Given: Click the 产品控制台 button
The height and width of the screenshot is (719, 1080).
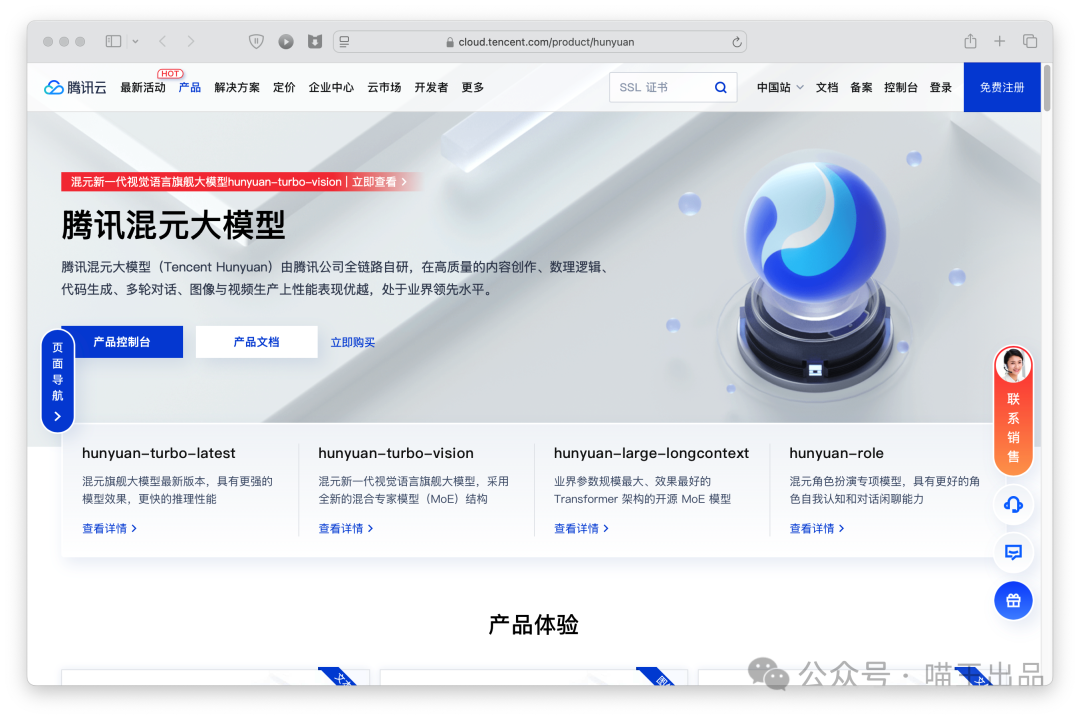Looking at the screenshot, I should click(x=122, y=342).
